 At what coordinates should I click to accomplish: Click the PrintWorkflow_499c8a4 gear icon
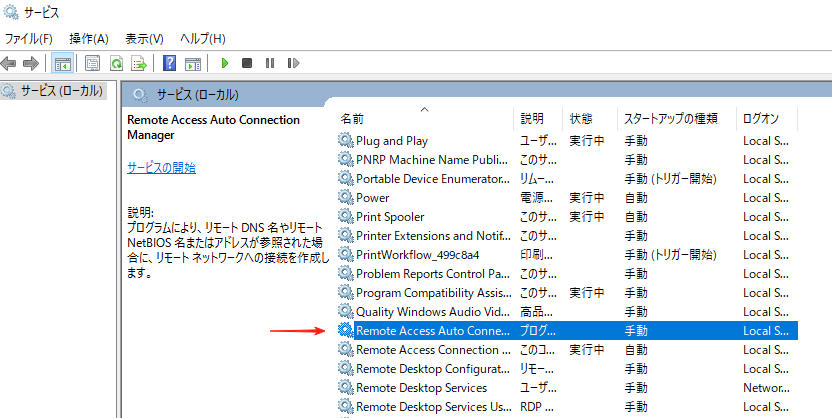pos(345,255)
